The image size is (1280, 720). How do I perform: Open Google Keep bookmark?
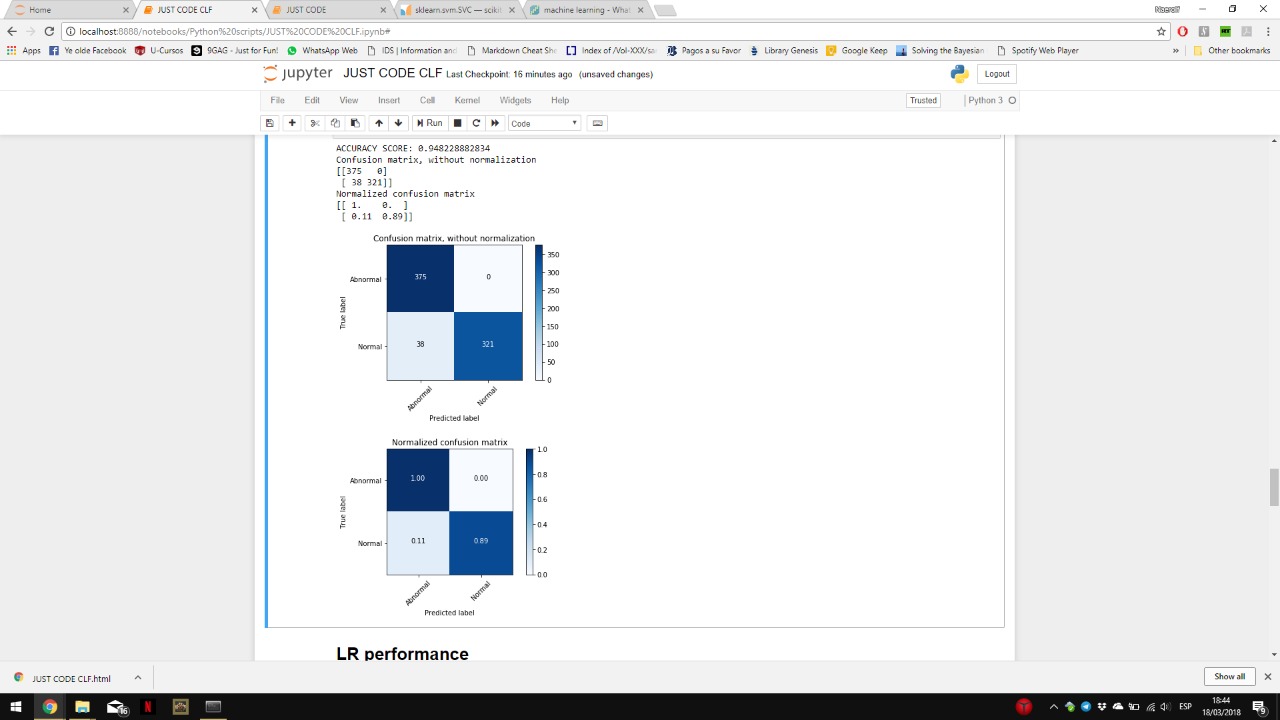coord(857,50)
